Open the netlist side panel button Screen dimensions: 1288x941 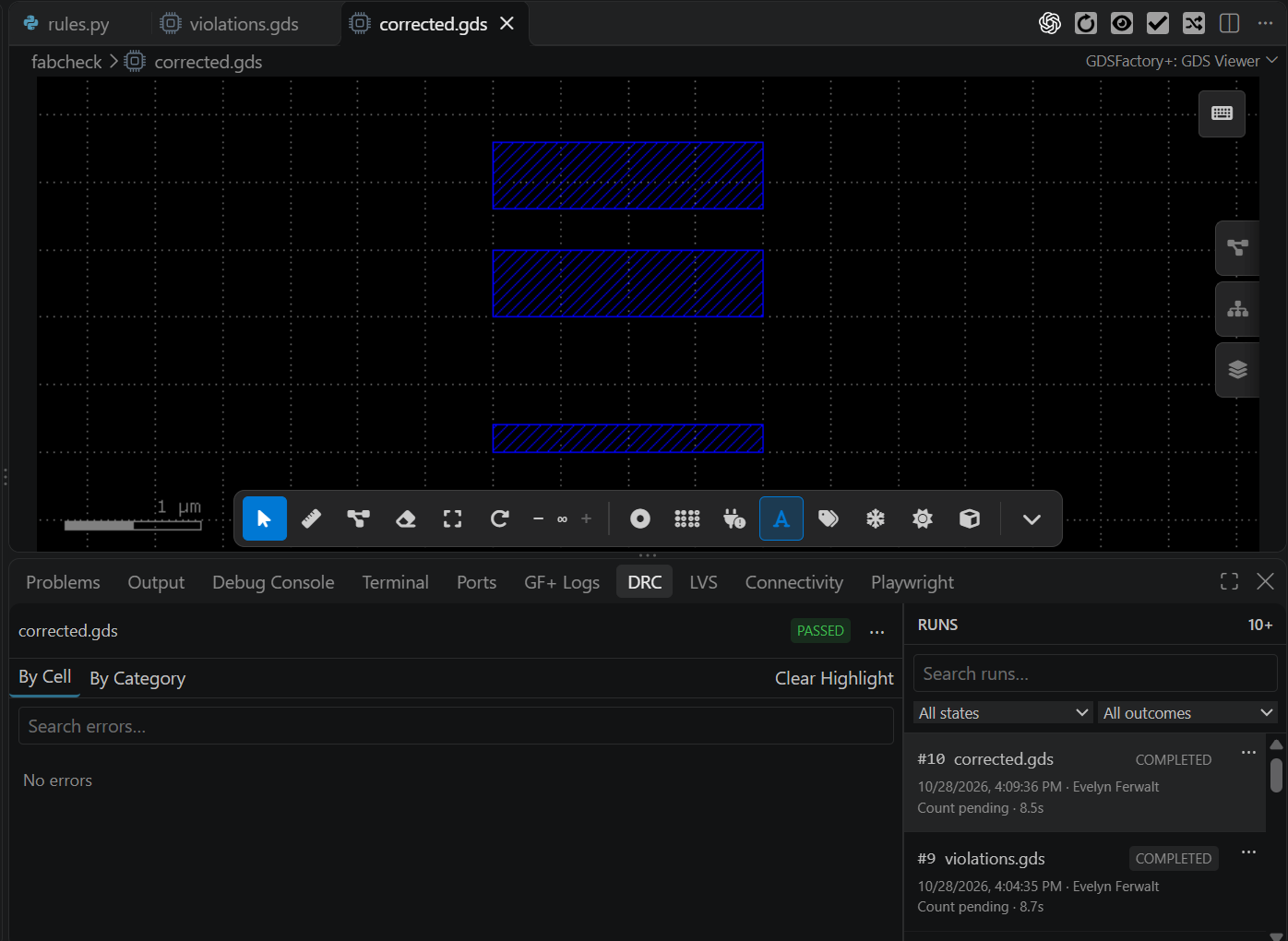coord(1238,247)
